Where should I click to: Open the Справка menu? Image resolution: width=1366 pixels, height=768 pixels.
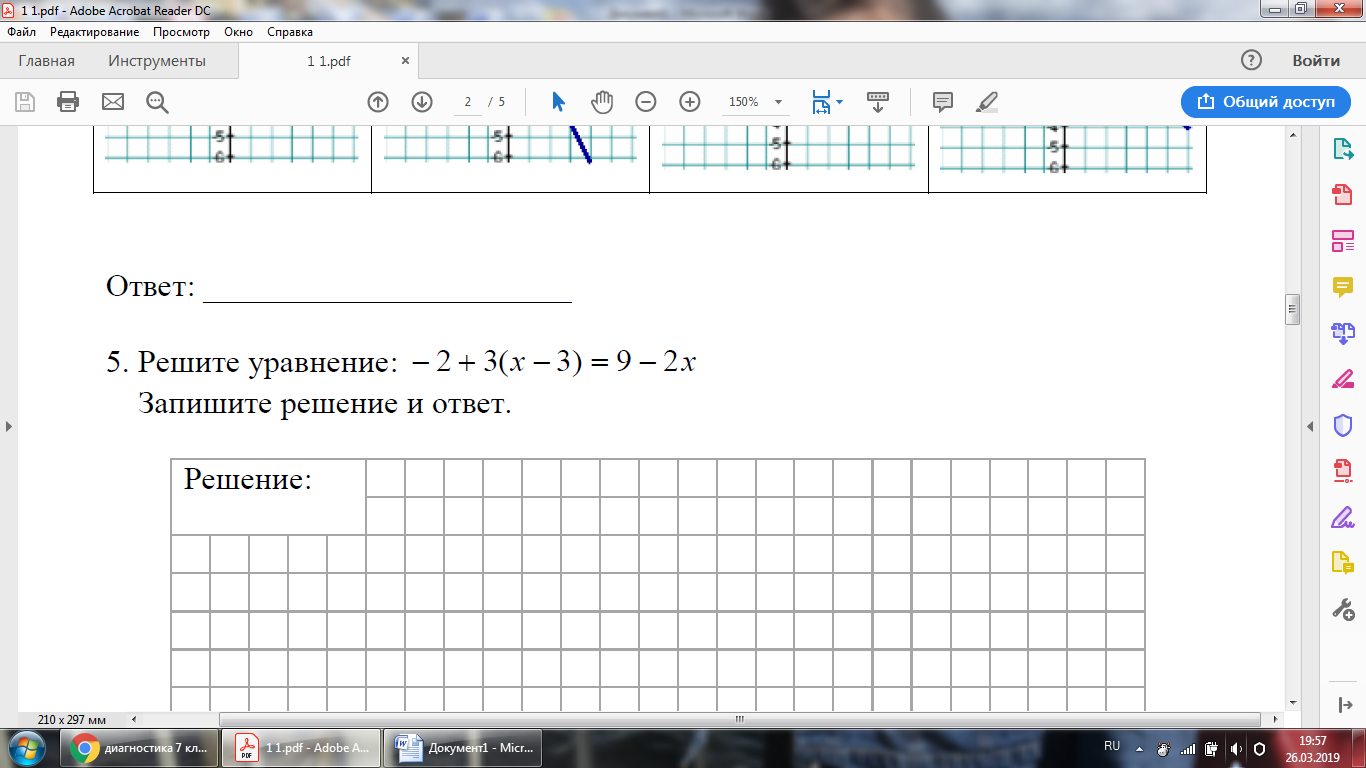[290, 32]
